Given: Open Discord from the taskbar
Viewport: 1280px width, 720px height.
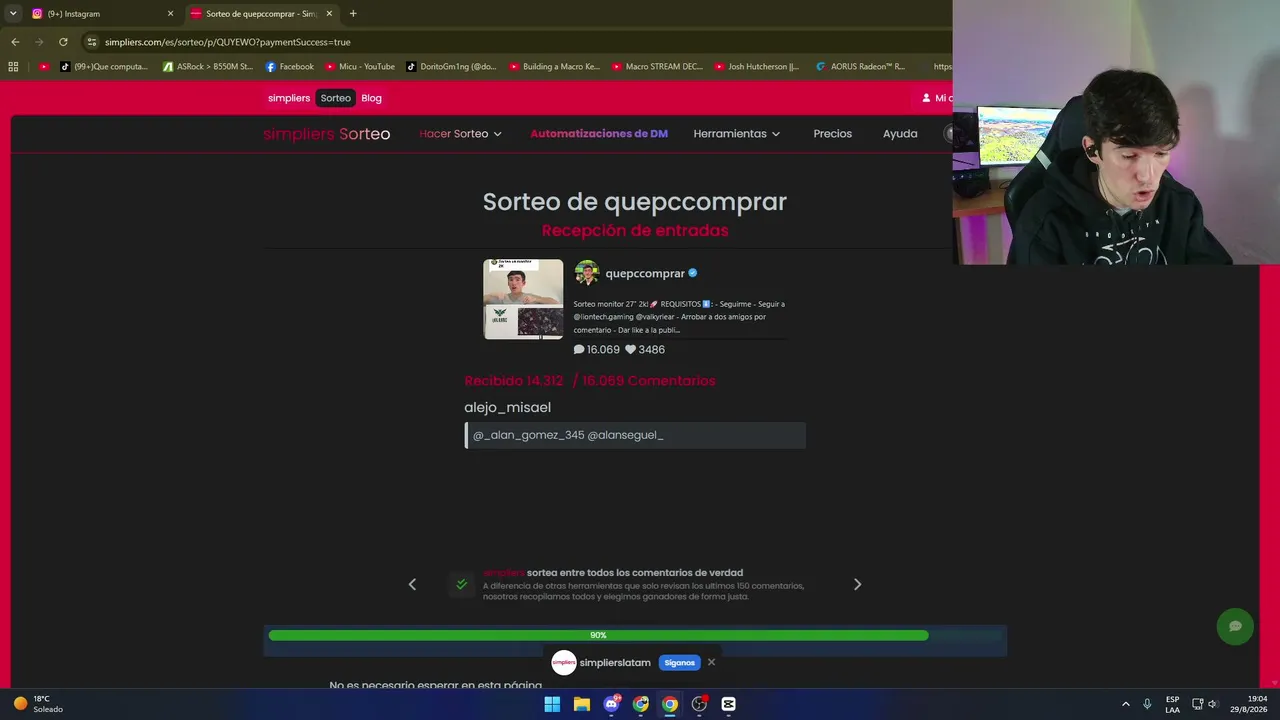Looking at the screenshot, I should [611, 704].
